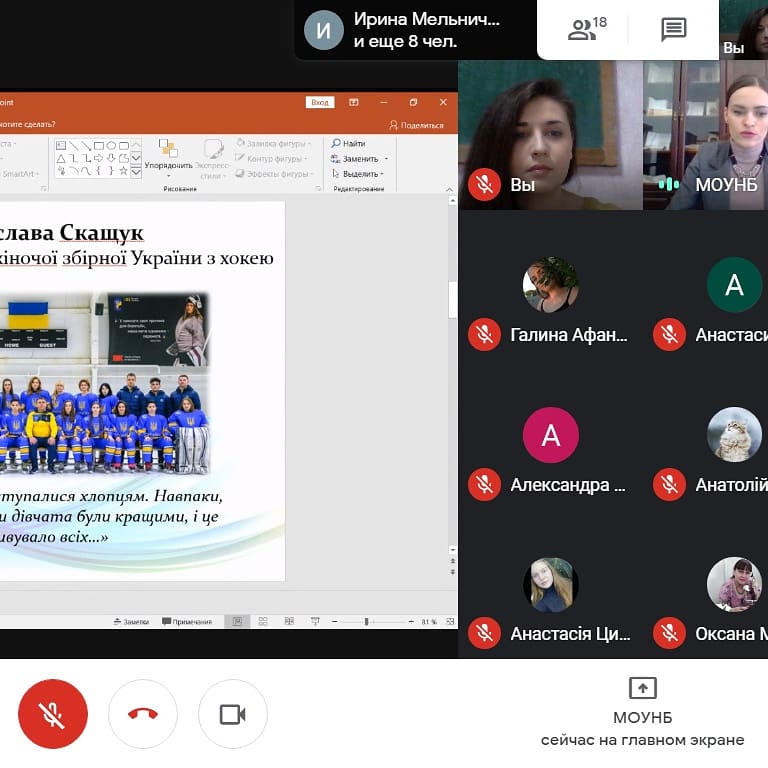Switch to slide sorter view
Image resolution: width=768 pixels, height=768 pixels.
coord(263,622)
